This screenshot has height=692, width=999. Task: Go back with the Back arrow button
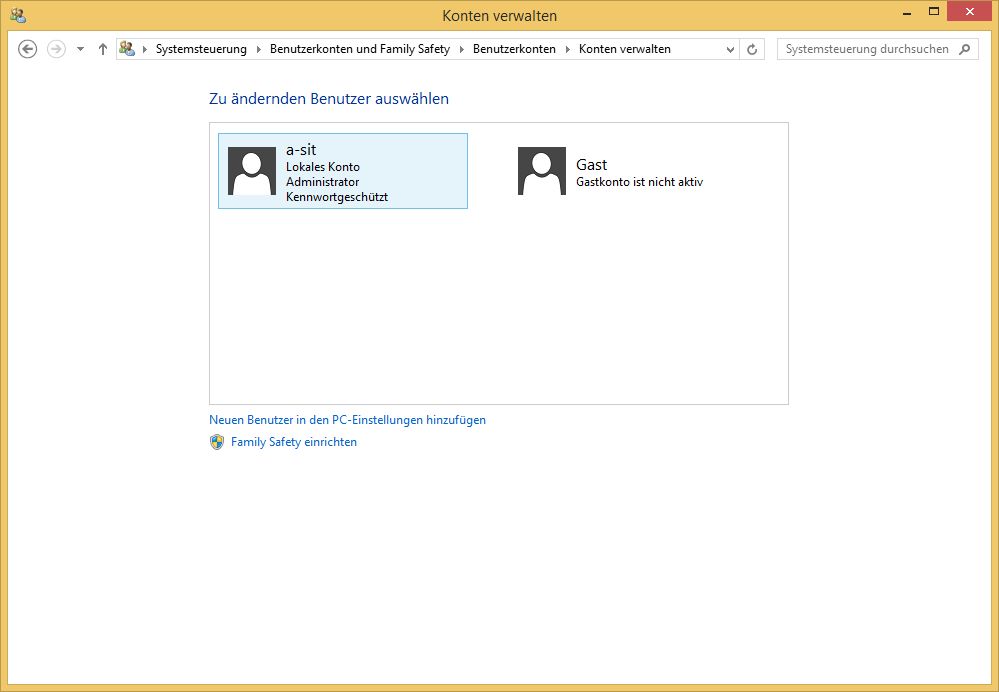pos(27,49)
